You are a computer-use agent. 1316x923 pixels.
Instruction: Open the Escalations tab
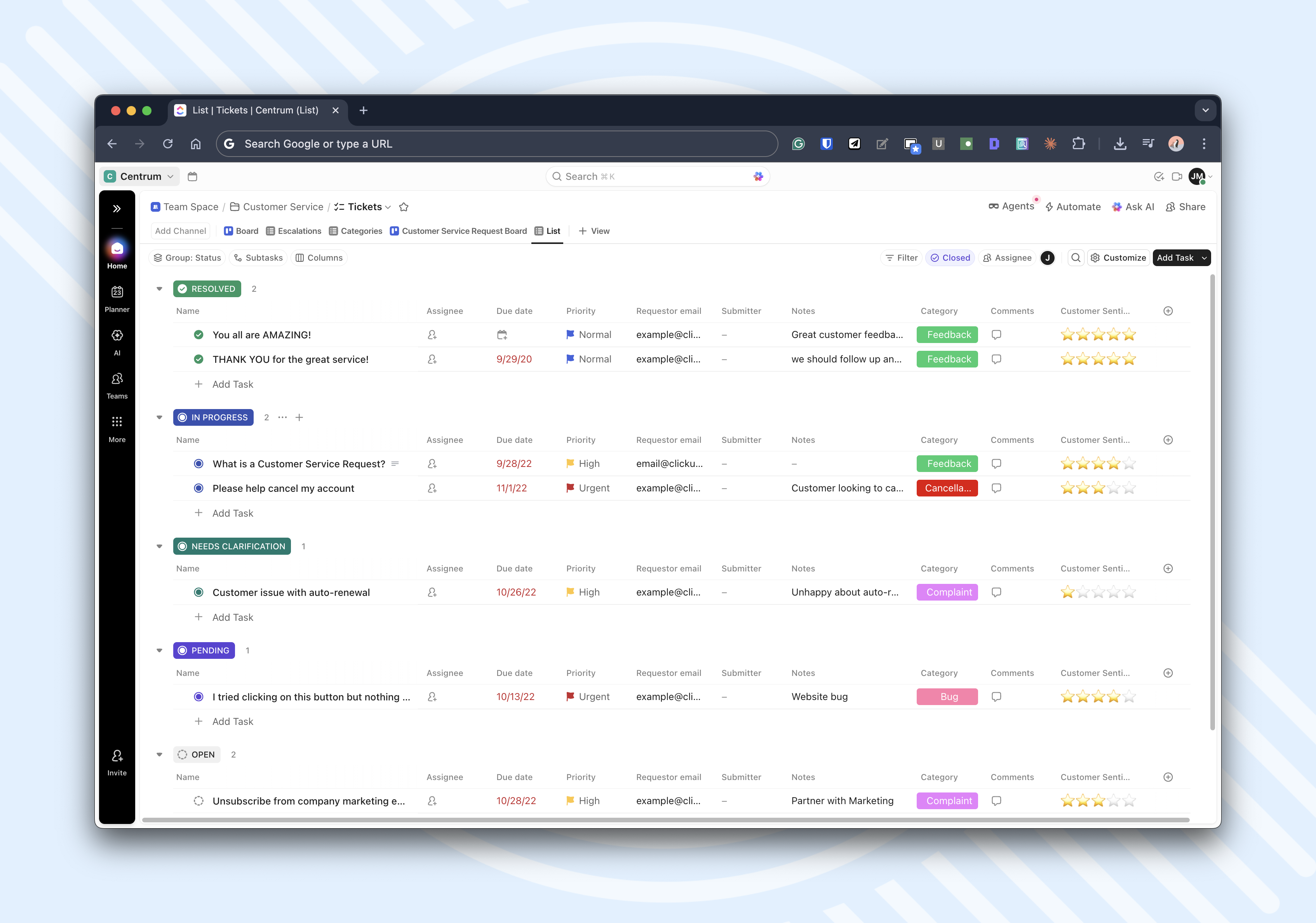point(294,230)
